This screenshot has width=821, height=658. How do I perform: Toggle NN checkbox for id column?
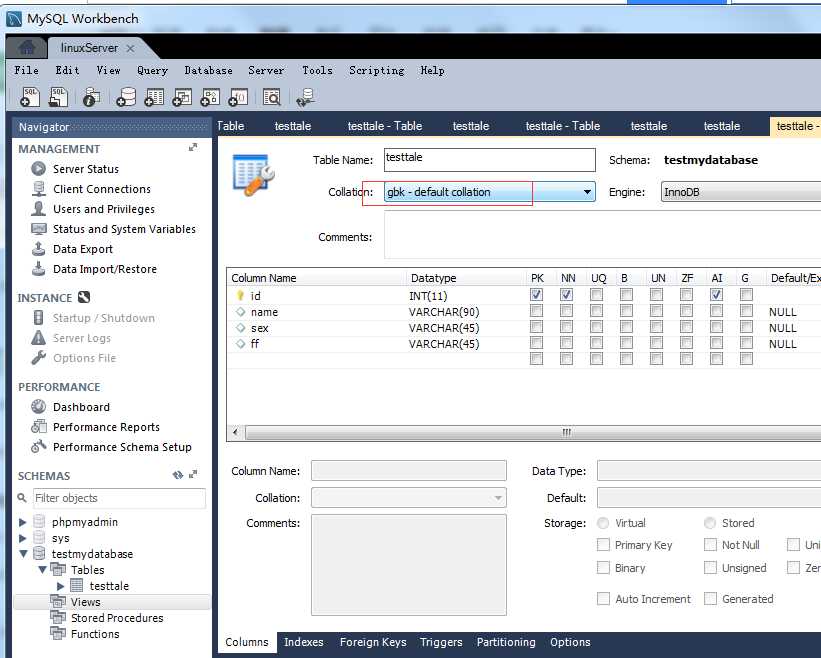tap(566, 295)
